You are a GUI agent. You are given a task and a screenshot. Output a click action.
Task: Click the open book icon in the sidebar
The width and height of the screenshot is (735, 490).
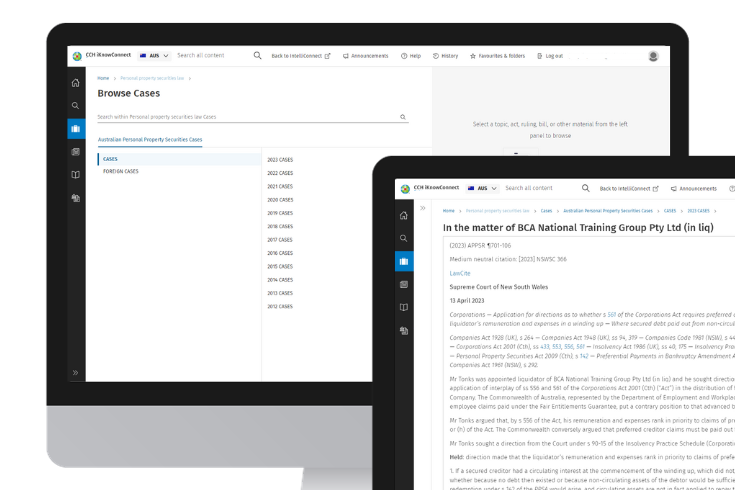tap(76, 175)
